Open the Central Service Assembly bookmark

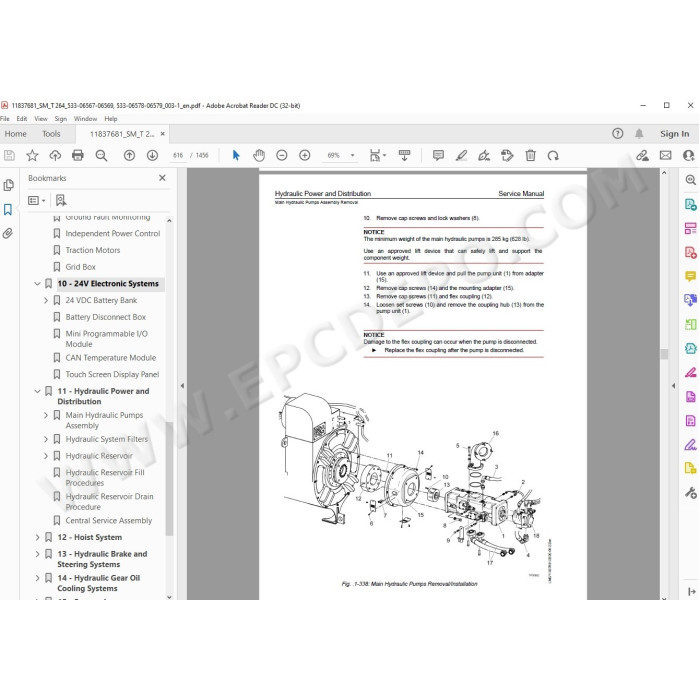[109, 521]
